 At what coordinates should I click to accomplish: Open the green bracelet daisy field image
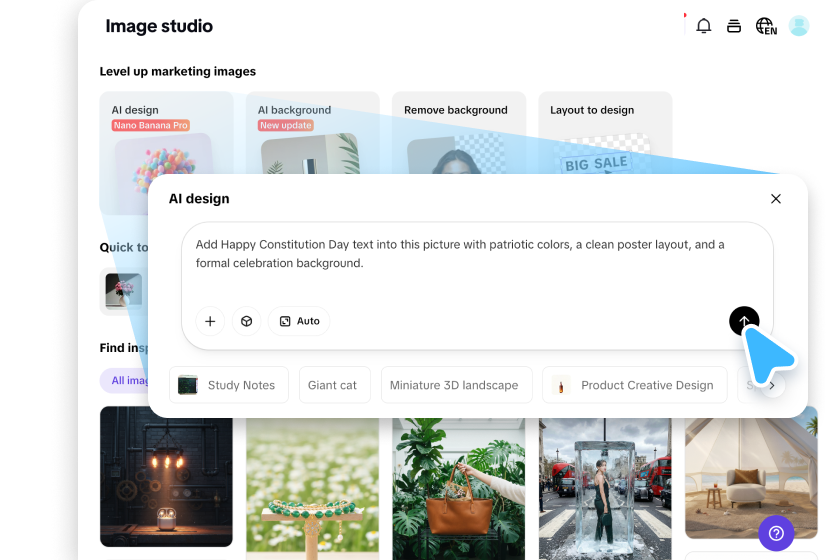pos(312,489)
